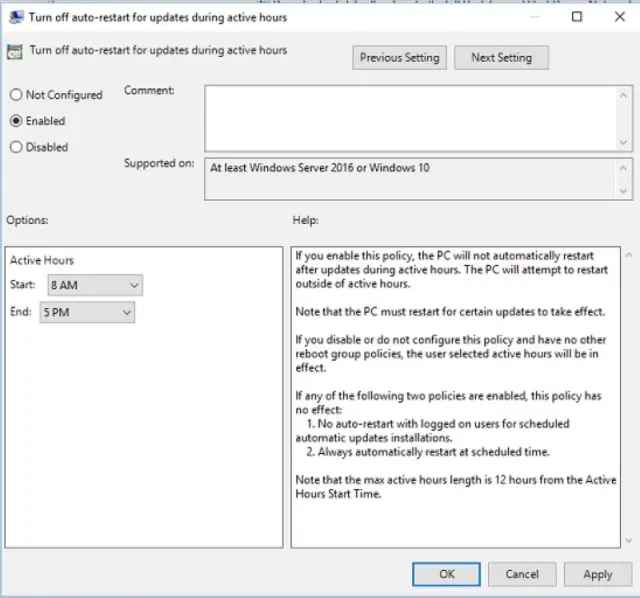Expand the End active hours dropdown
This screenshot has width=640, height=598.
(x=87, y=313)
